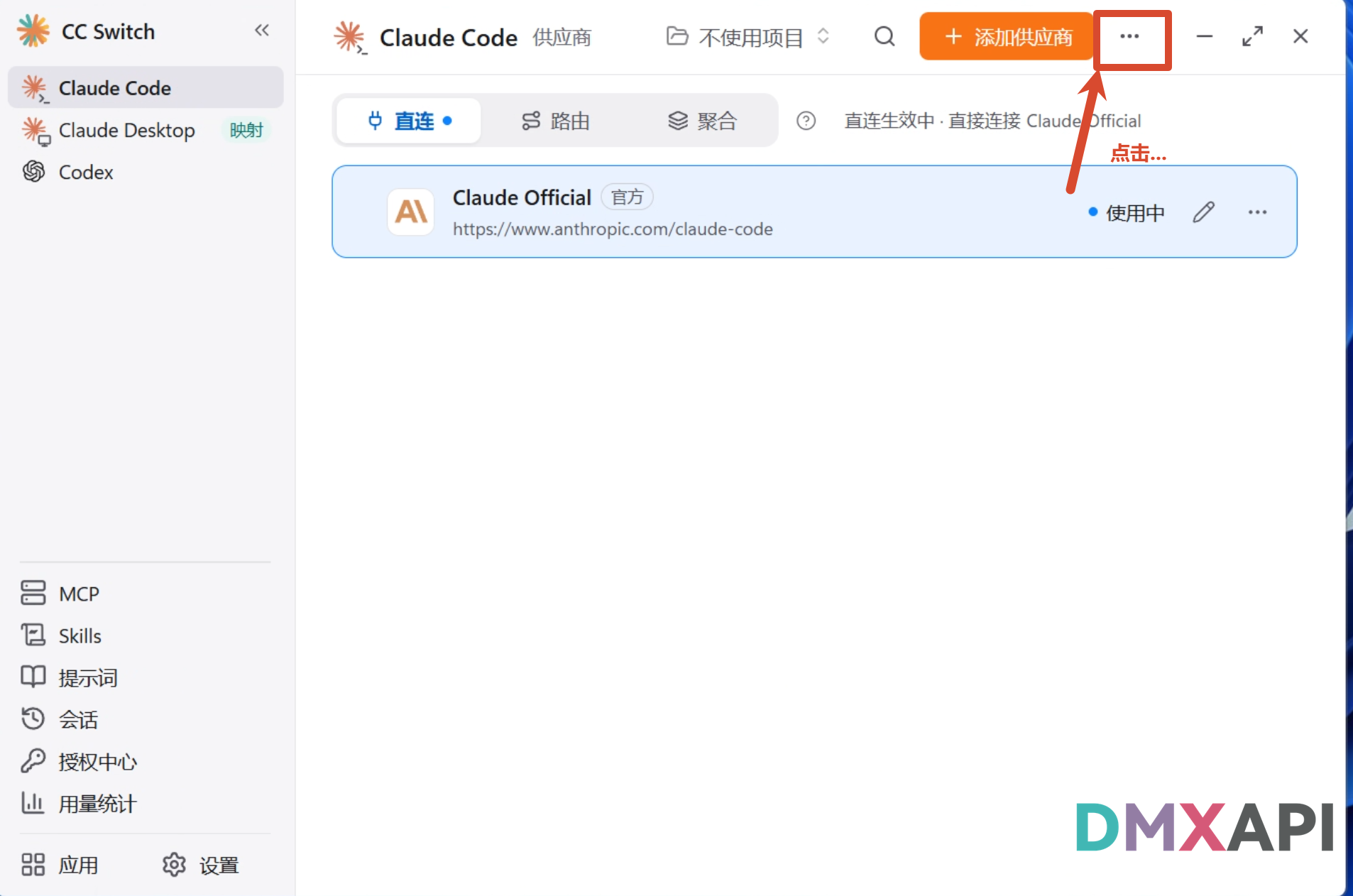Click the 添加供应商 button
The image size is (1353, 896).
(1007, 36)
